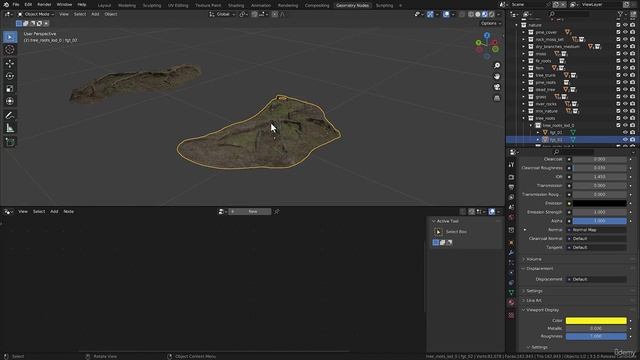This screenshot has width=640, height=360.
Task: Toggle visibility eye for moss collection
Action: pyautogui.click(x=625, y=54)
